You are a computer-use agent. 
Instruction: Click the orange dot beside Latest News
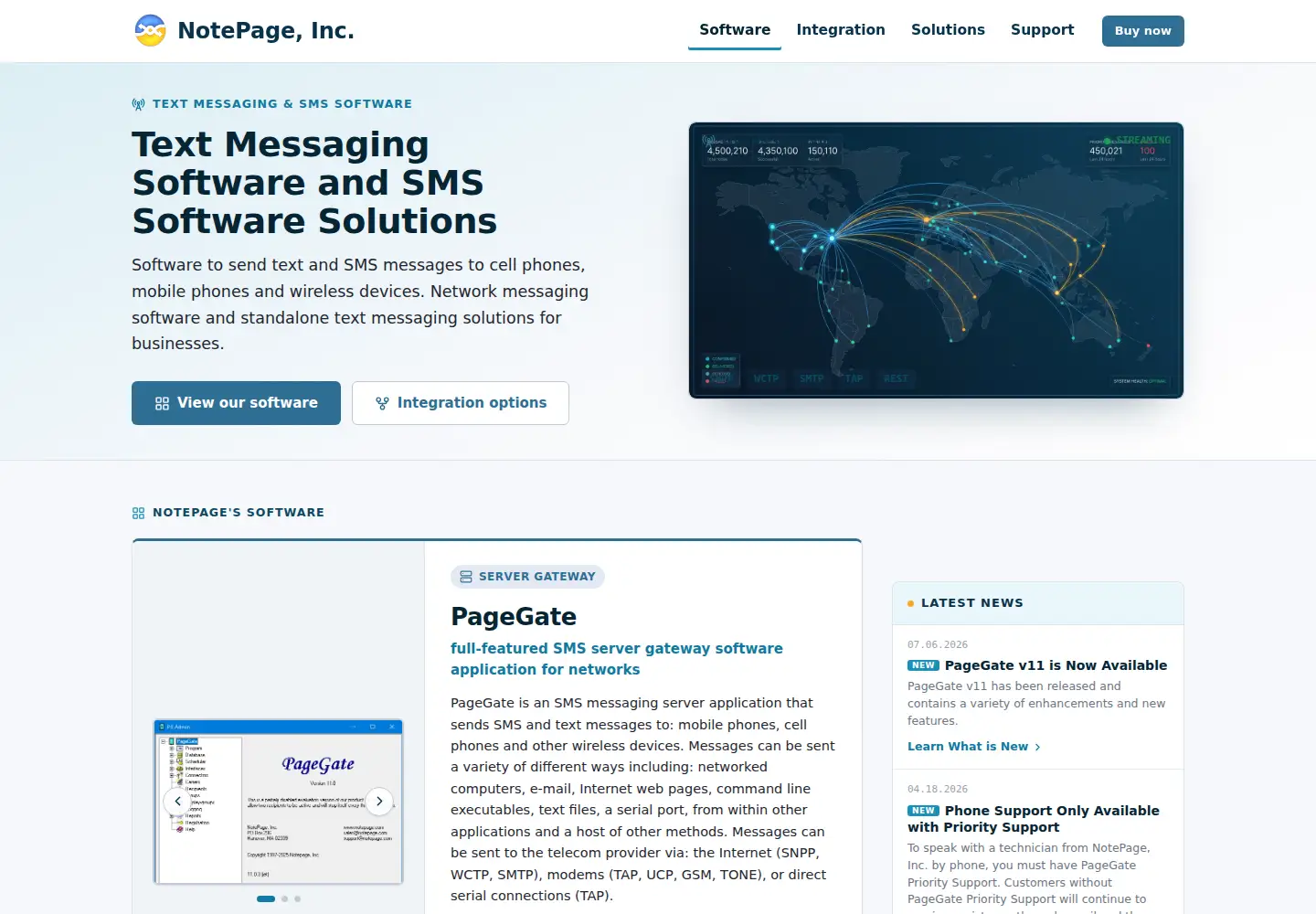coord(910,604)
